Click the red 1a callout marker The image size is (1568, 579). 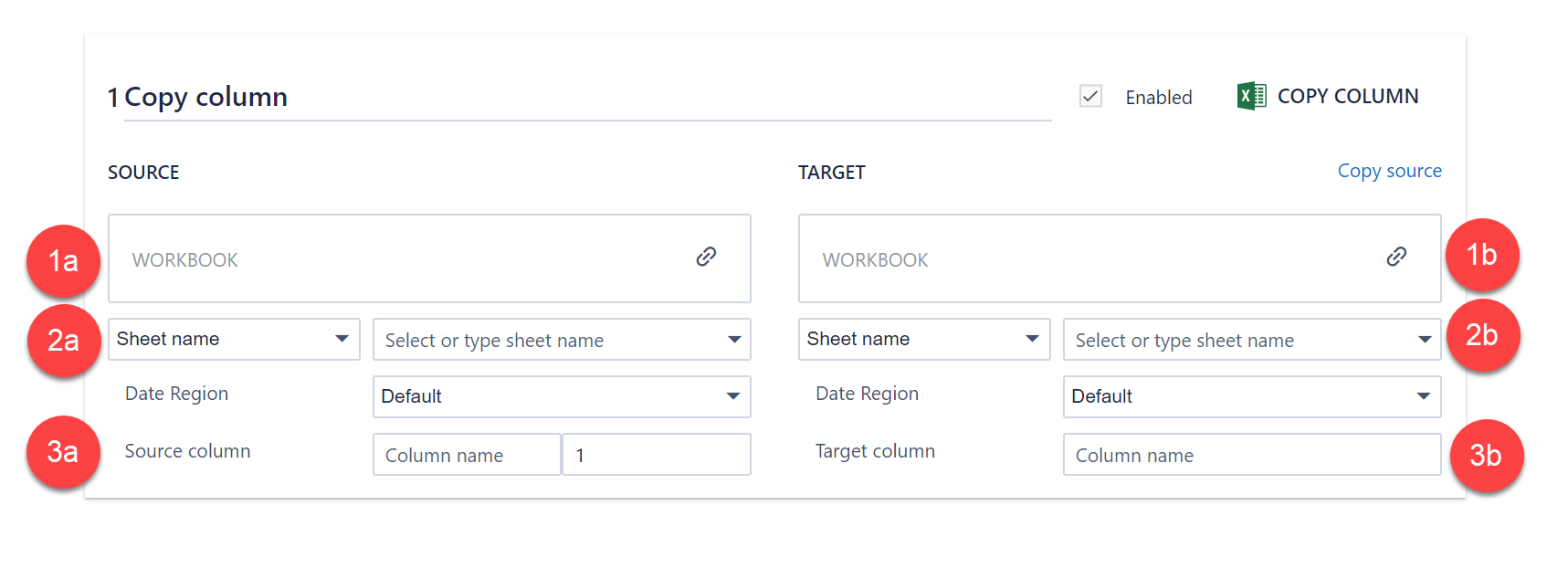(63, 261)
